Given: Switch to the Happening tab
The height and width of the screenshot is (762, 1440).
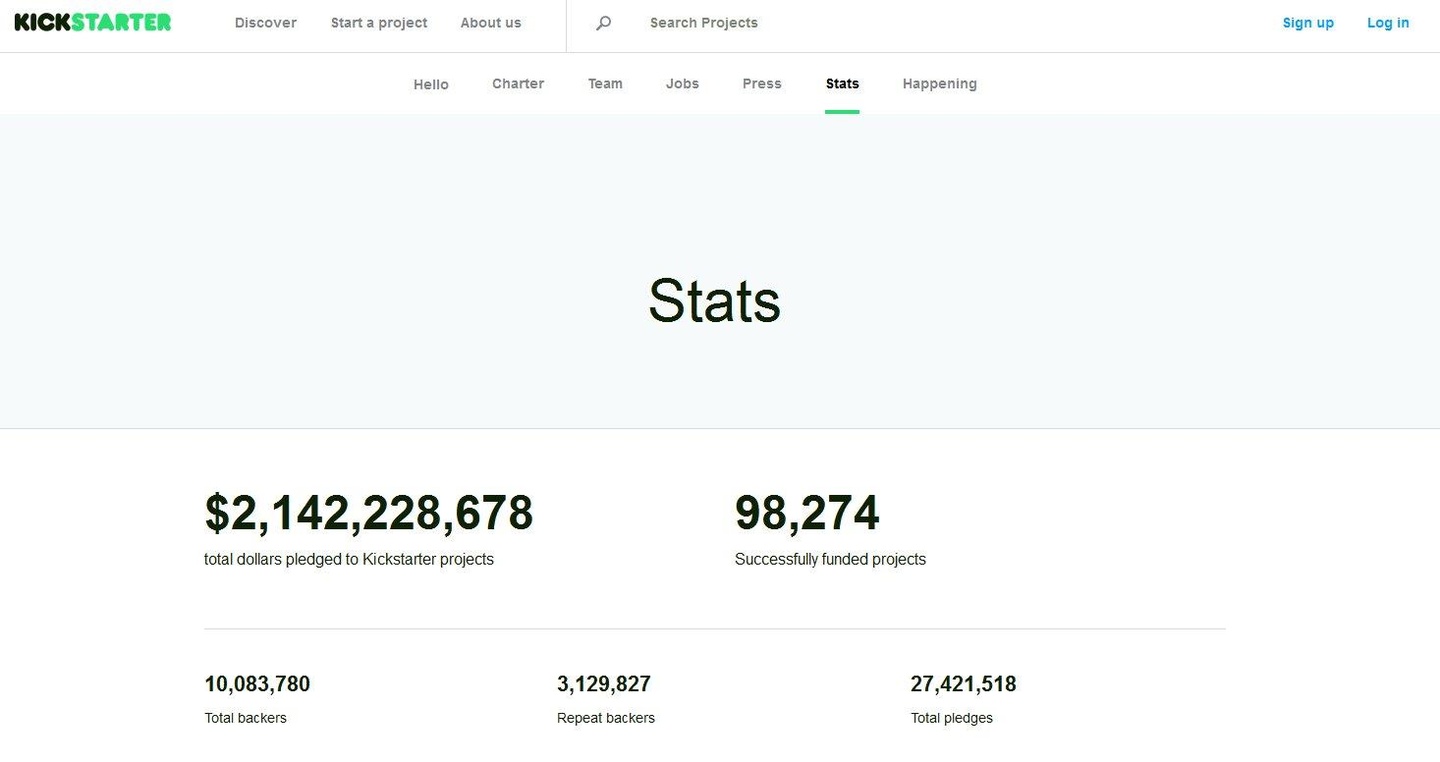Looking at the screenshot, I should coord(940,84).
